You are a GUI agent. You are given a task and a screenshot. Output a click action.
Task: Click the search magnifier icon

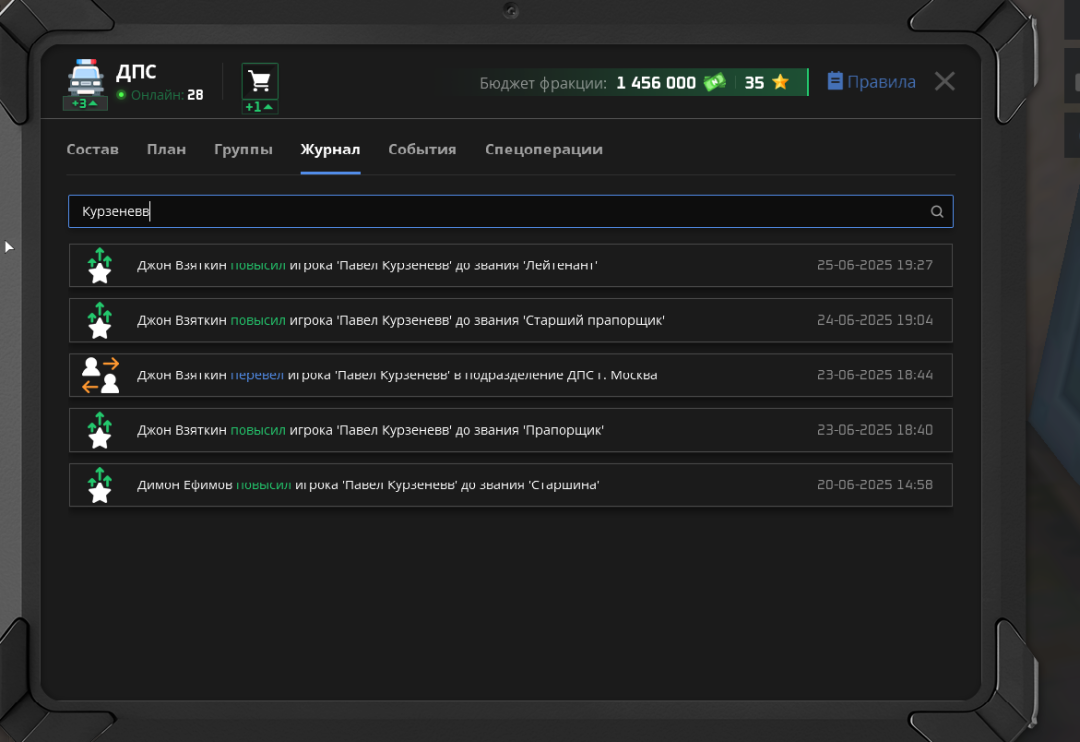pos(937,212)
